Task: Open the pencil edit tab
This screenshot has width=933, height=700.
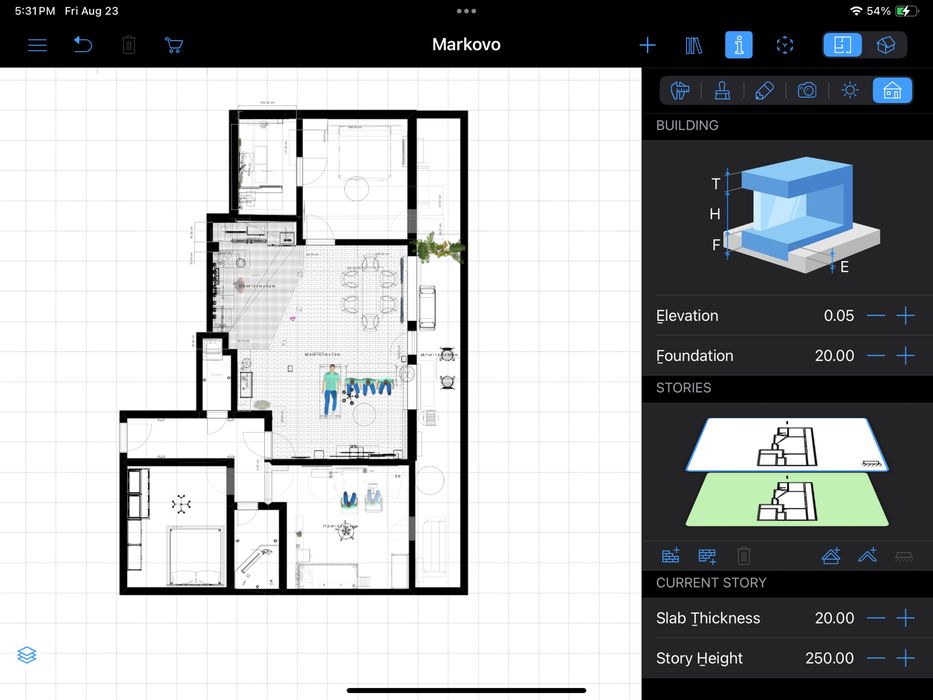Action: pyautogui.click(x=764, y=90)
